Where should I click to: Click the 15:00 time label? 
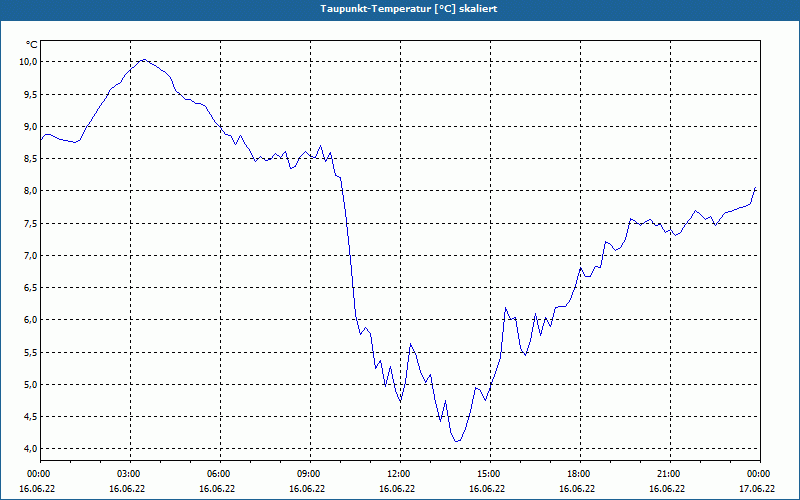[x=490, y=474]
